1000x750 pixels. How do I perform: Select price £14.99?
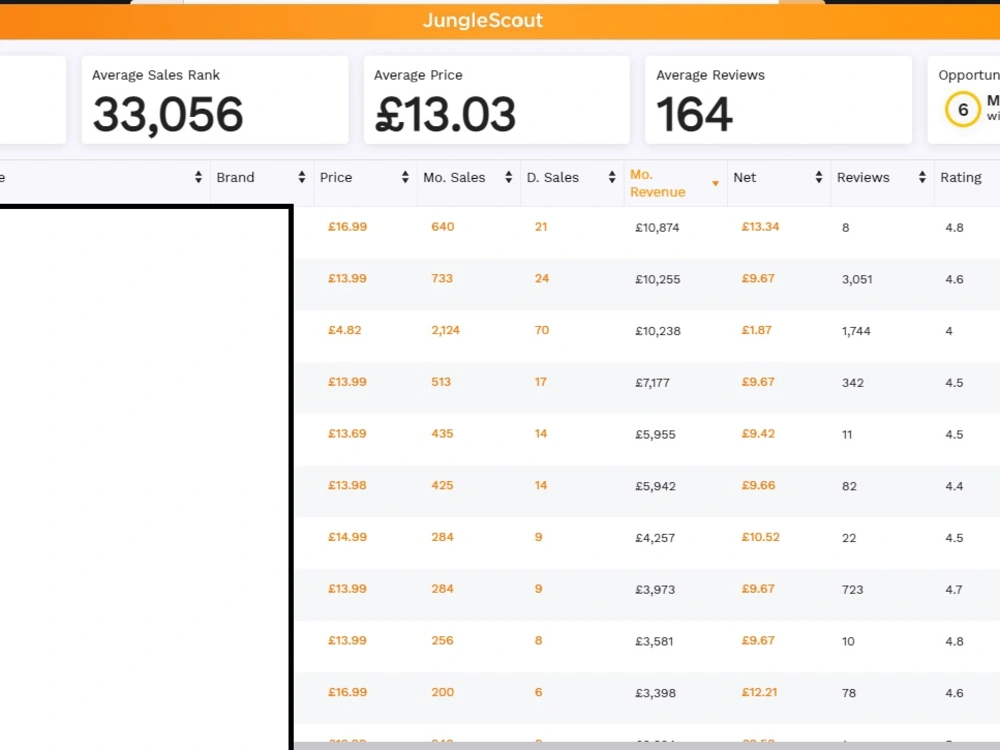point(348,536)
